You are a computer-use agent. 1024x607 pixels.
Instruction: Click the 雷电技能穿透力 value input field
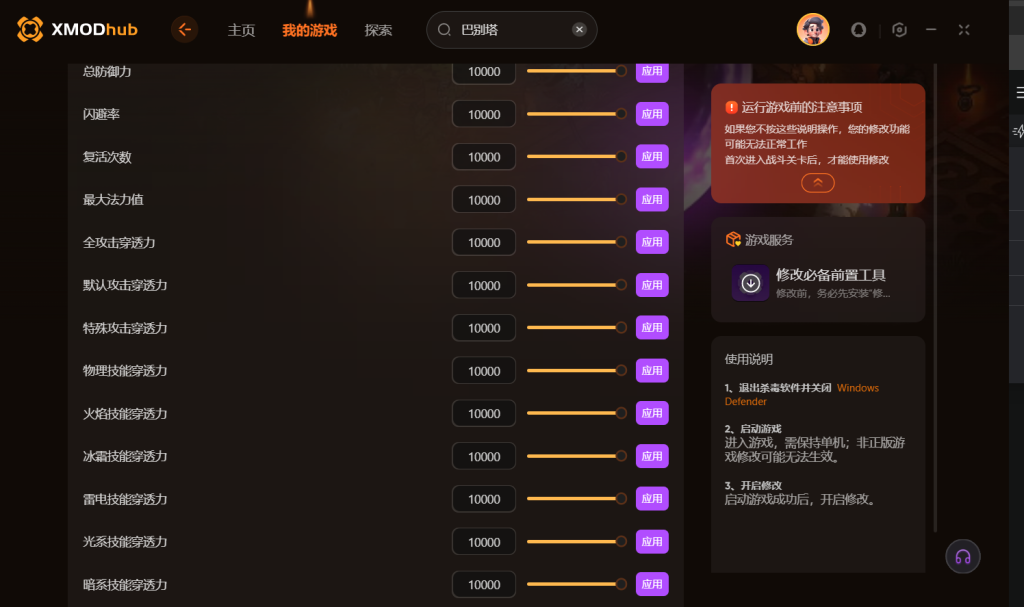tap(484, 499)
